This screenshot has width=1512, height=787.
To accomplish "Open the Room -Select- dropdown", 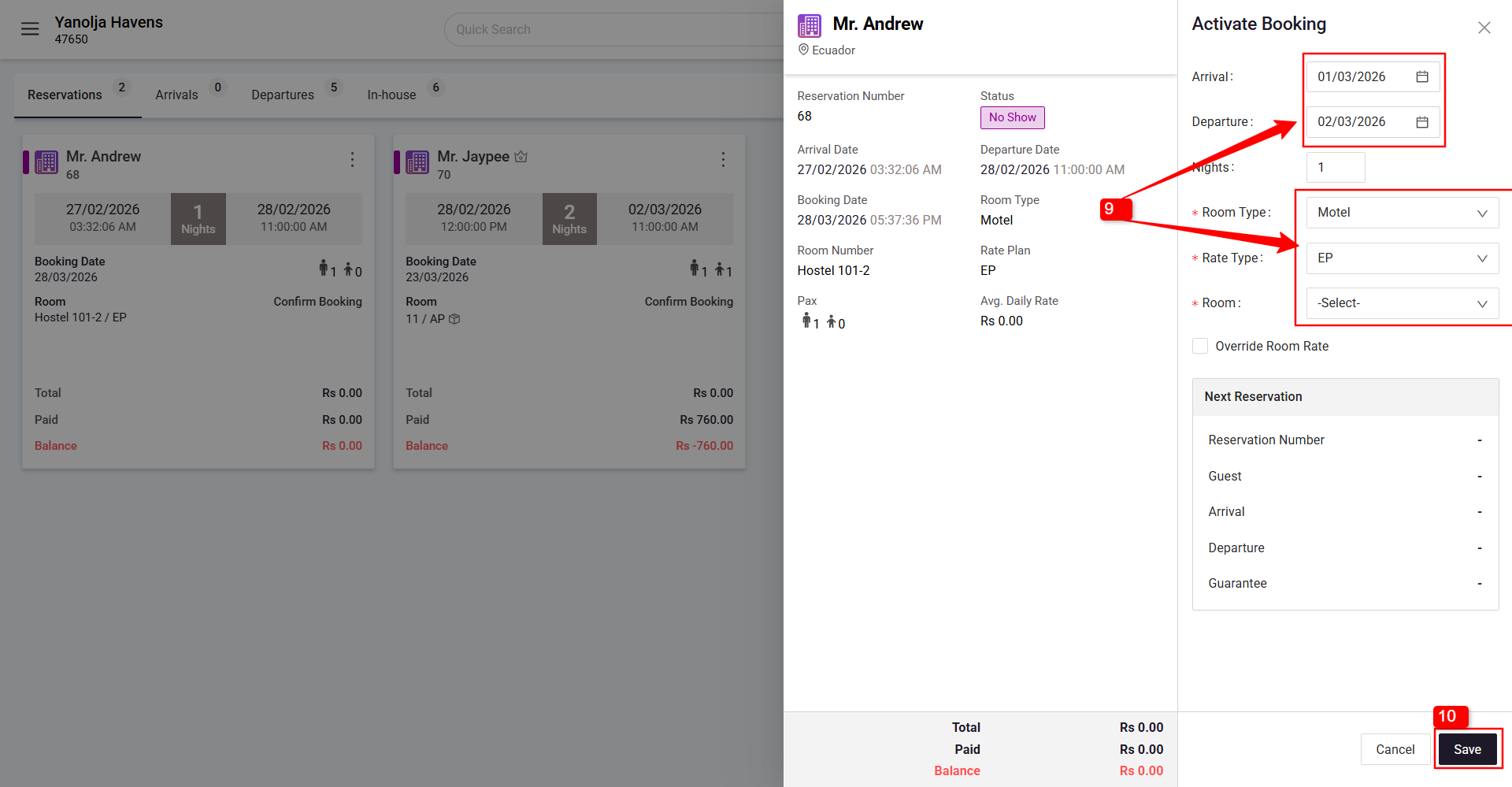I will click(1402, 303).
